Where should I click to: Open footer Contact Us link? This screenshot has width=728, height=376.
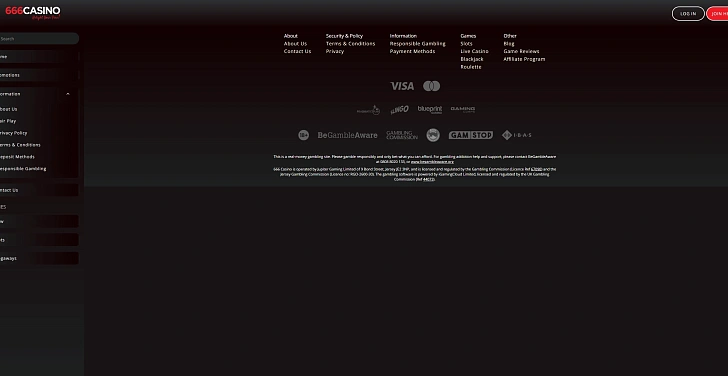298,52
